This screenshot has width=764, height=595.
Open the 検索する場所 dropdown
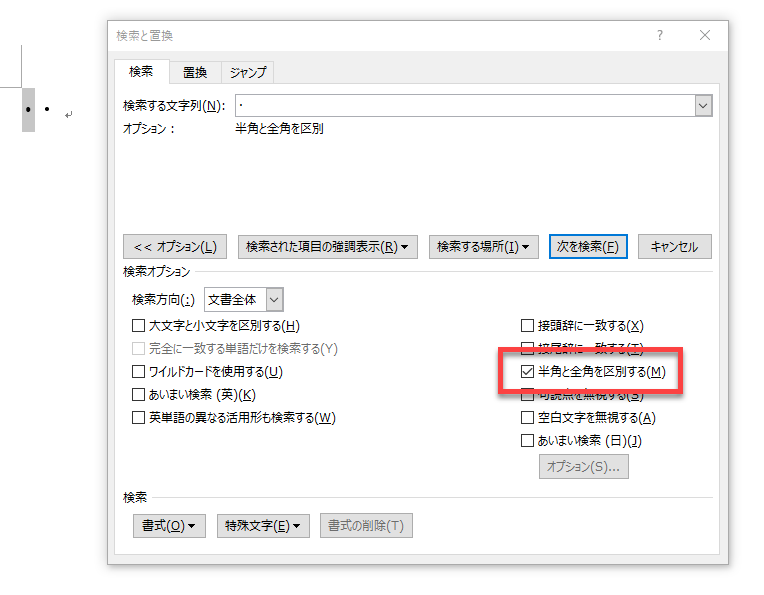coord(484,247)
